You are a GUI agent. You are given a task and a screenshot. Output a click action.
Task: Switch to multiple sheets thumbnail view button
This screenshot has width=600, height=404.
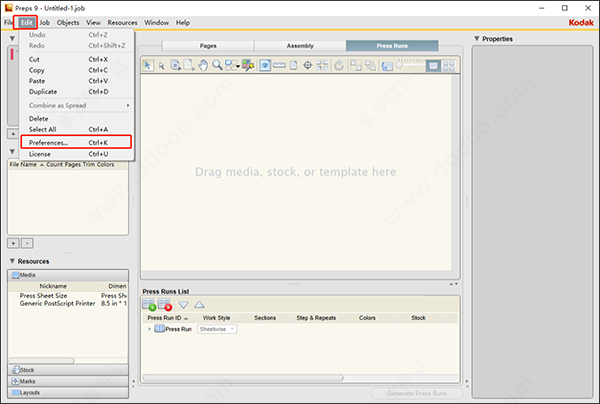tap(448, 66)
